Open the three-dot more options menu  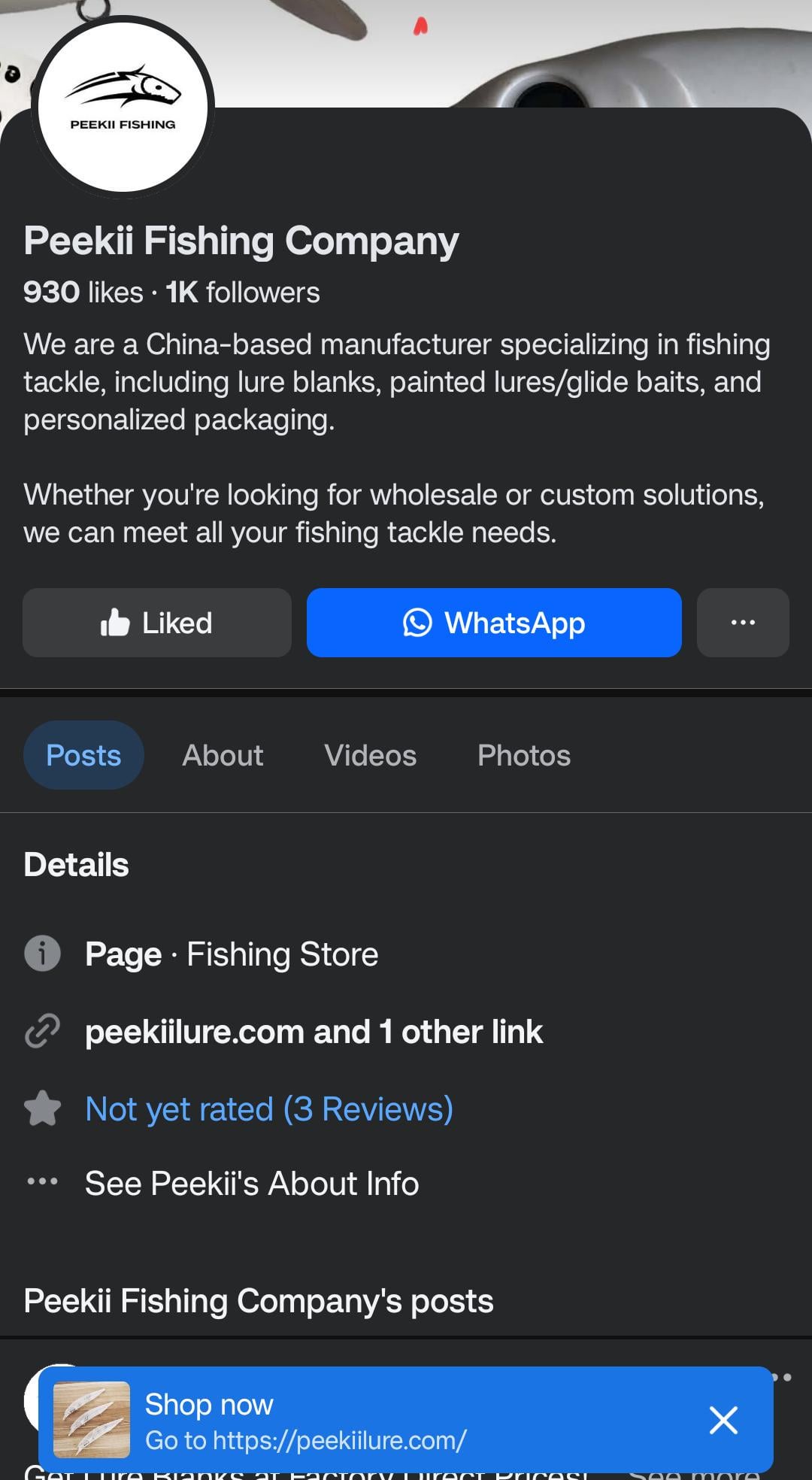[x=742, y=623]
